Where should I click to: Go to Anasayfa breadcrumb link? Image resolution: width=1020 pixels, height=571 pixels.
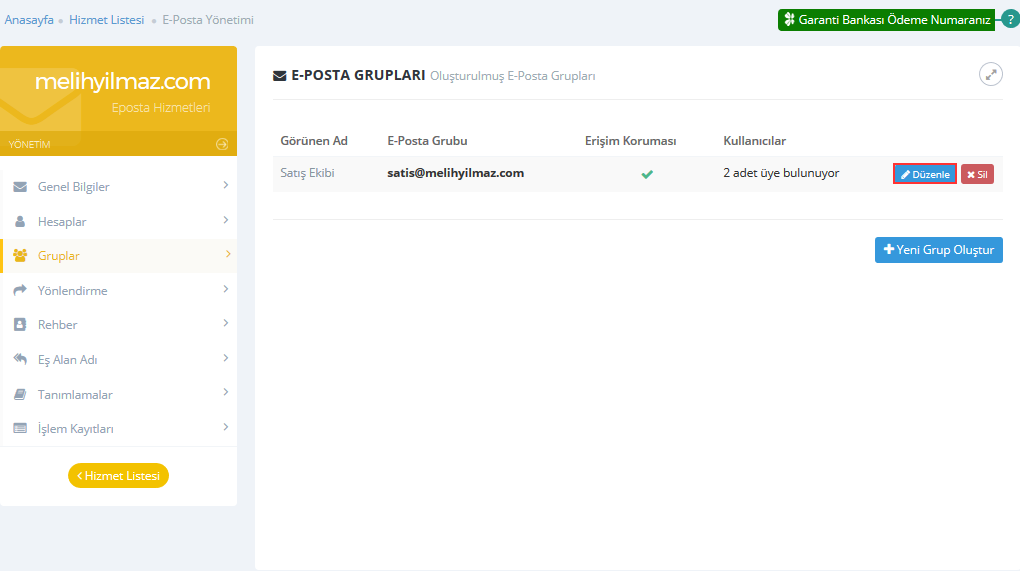pos(29,20)
